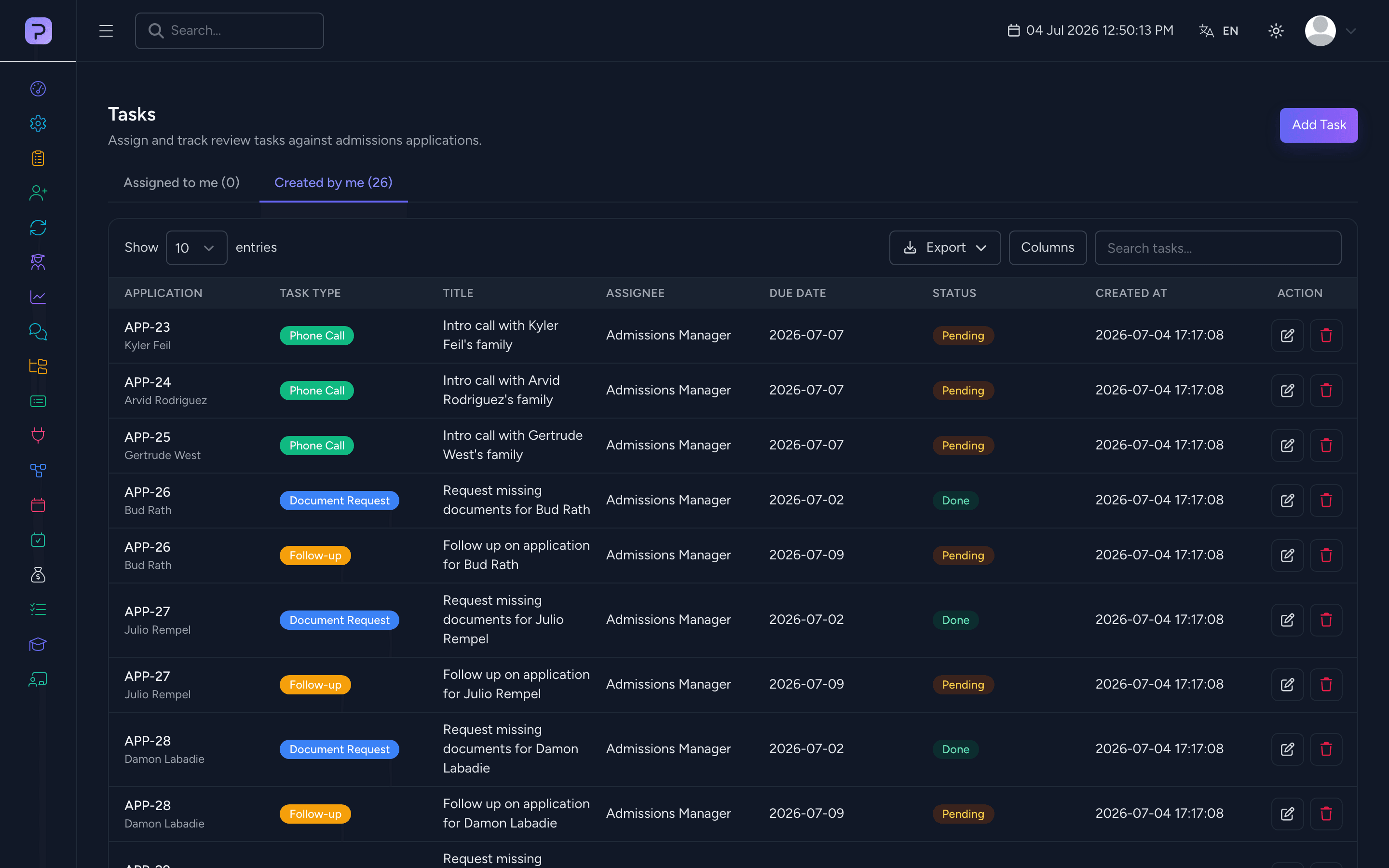Open the calendar-check sidebar icon
This screenshot has height=868, width=1389.
[x=38, y=540]
